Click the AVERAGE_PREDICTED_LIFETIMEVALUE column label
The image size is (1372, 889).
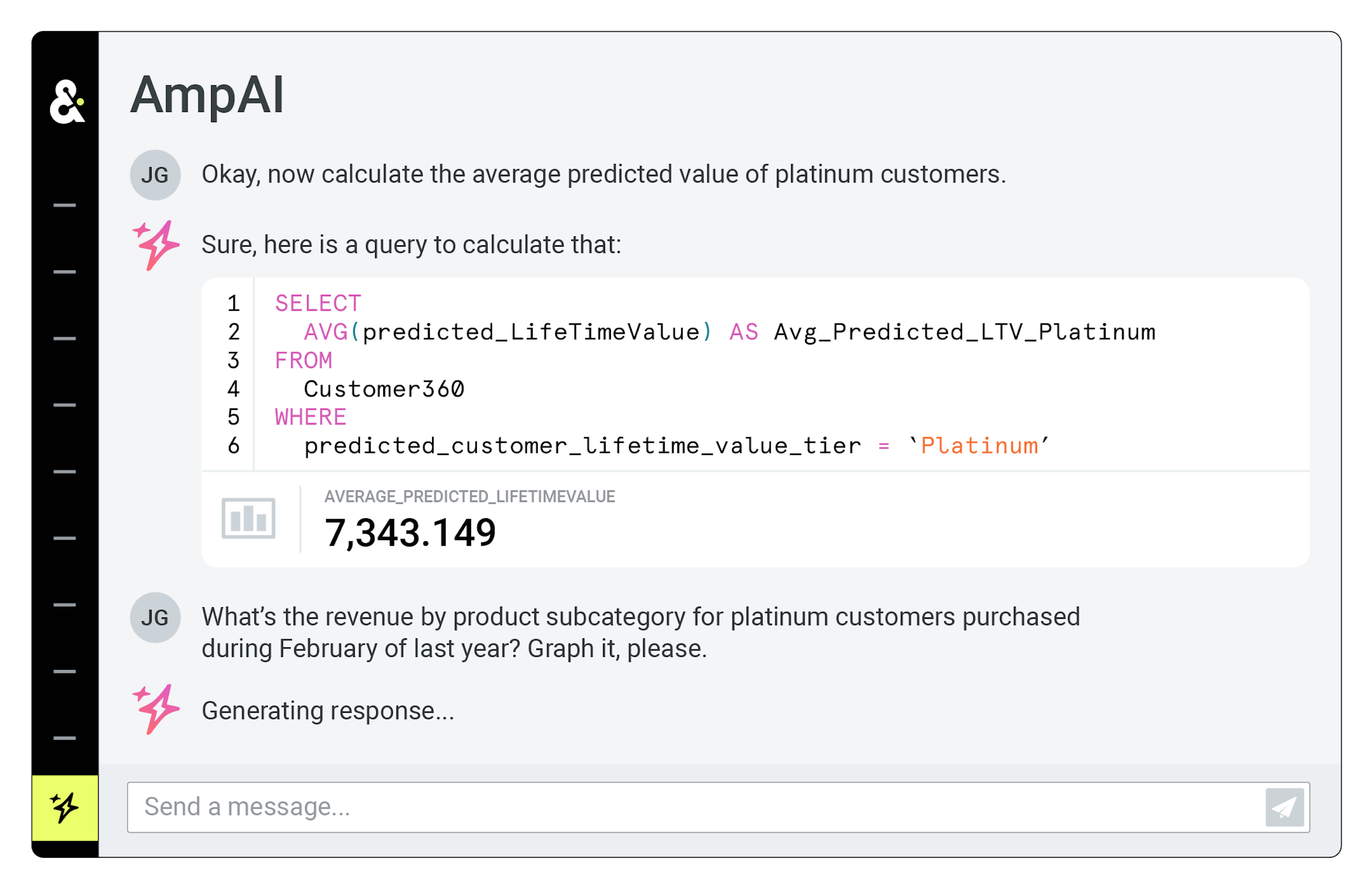(x=469, y=496)
